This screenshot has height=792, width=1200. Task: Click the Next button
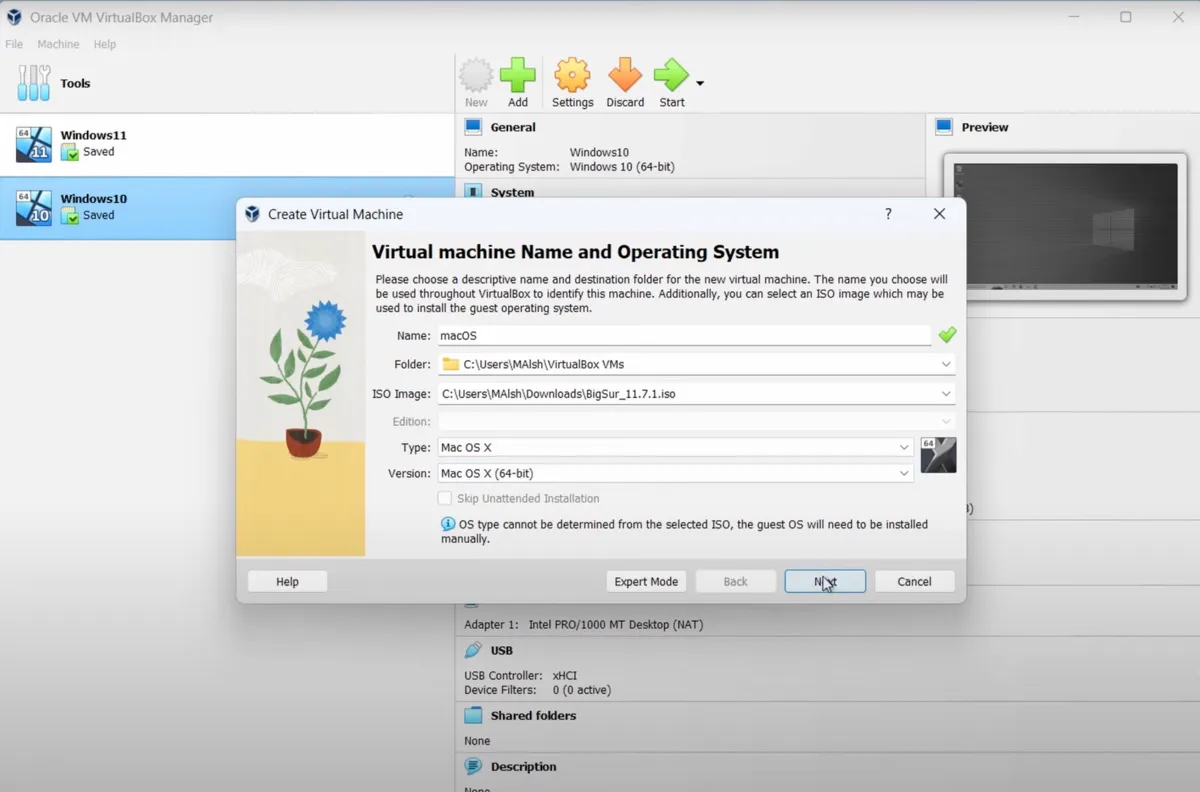[x=825, y=581]
